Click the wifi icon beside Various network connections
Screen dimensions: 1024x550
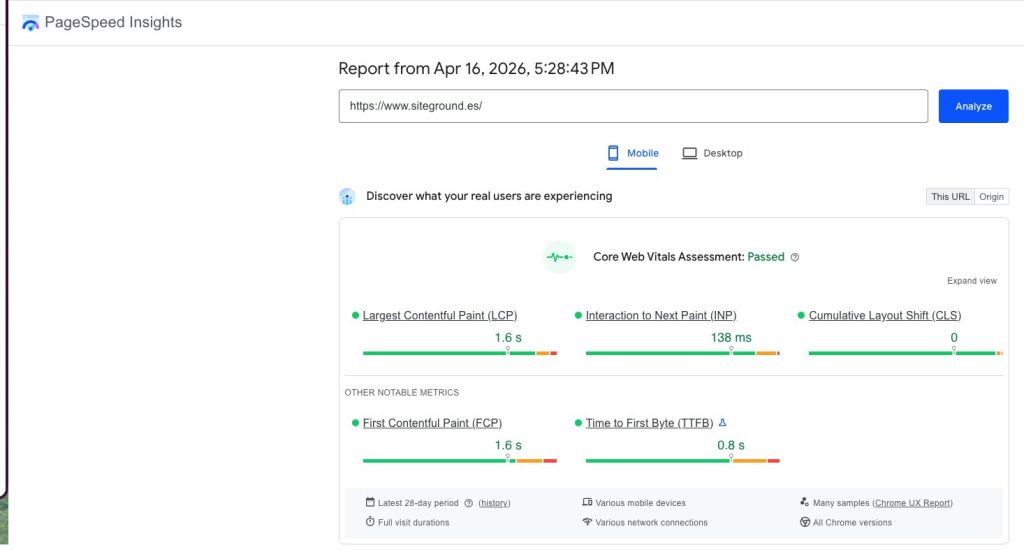(x=587, y=522)
